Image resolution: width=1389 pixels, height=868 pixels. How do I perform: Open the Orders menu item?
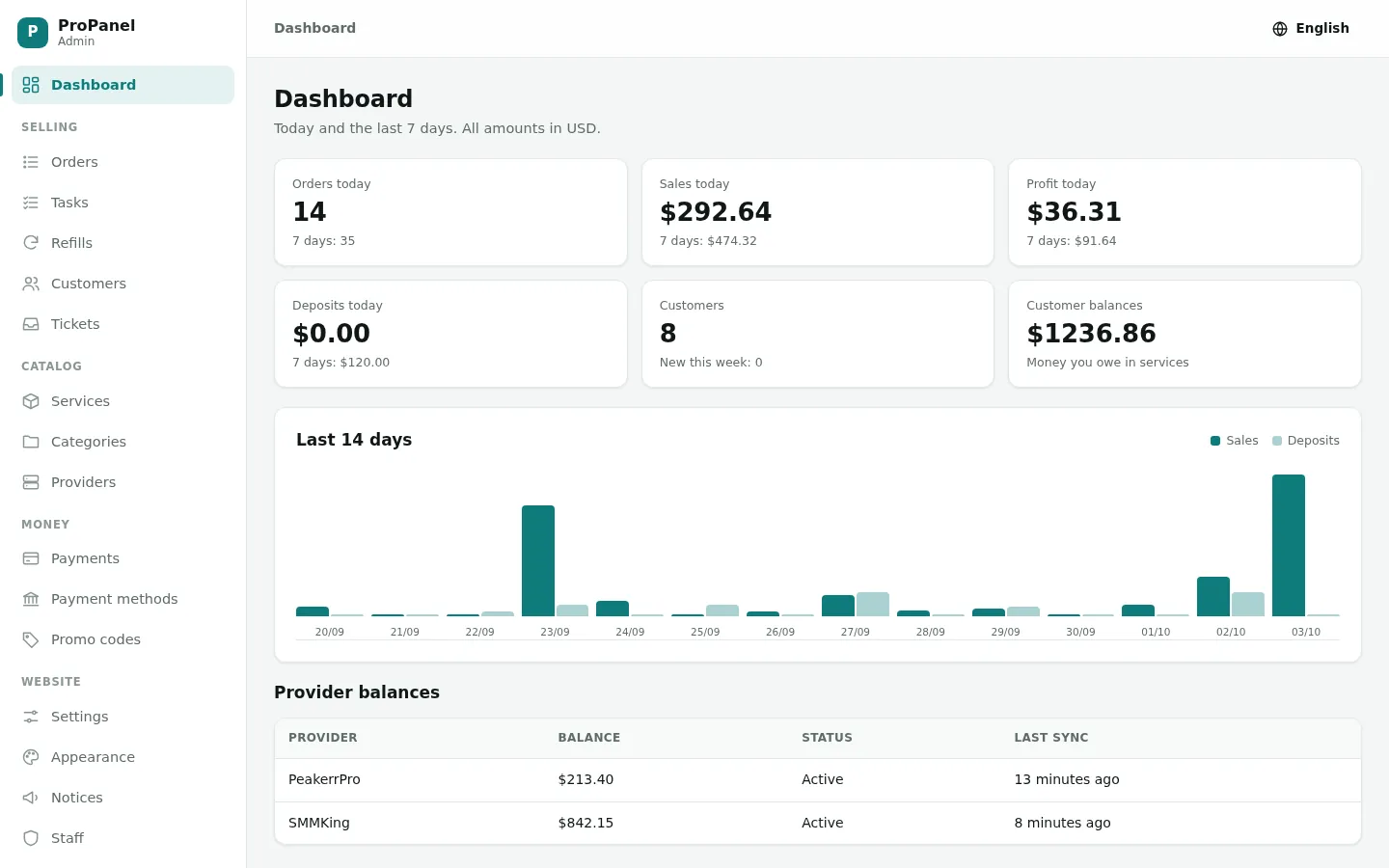click(123, 162)
